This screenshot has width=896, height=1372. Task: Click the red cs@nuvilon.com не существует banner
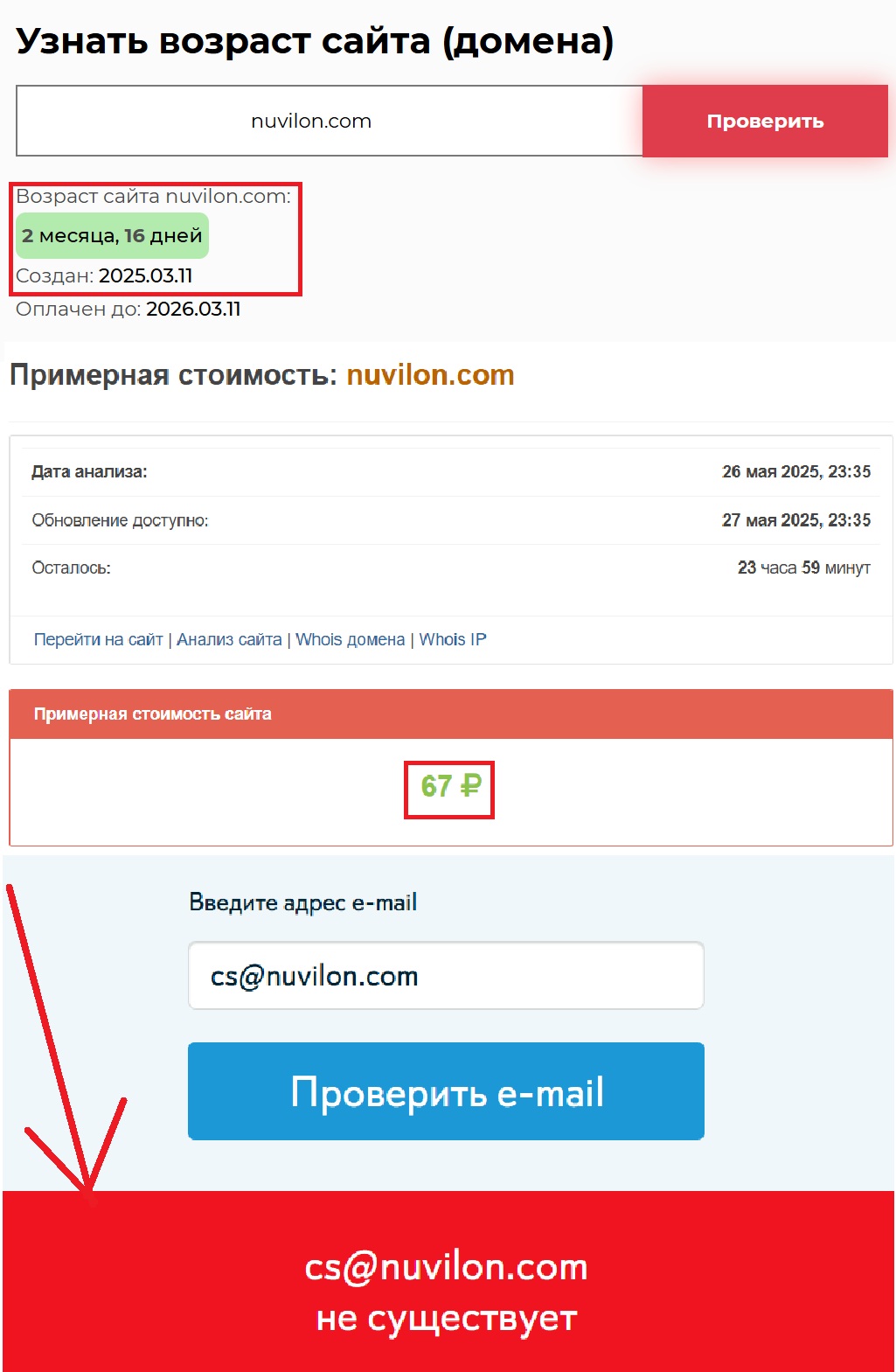[448, 1281]
